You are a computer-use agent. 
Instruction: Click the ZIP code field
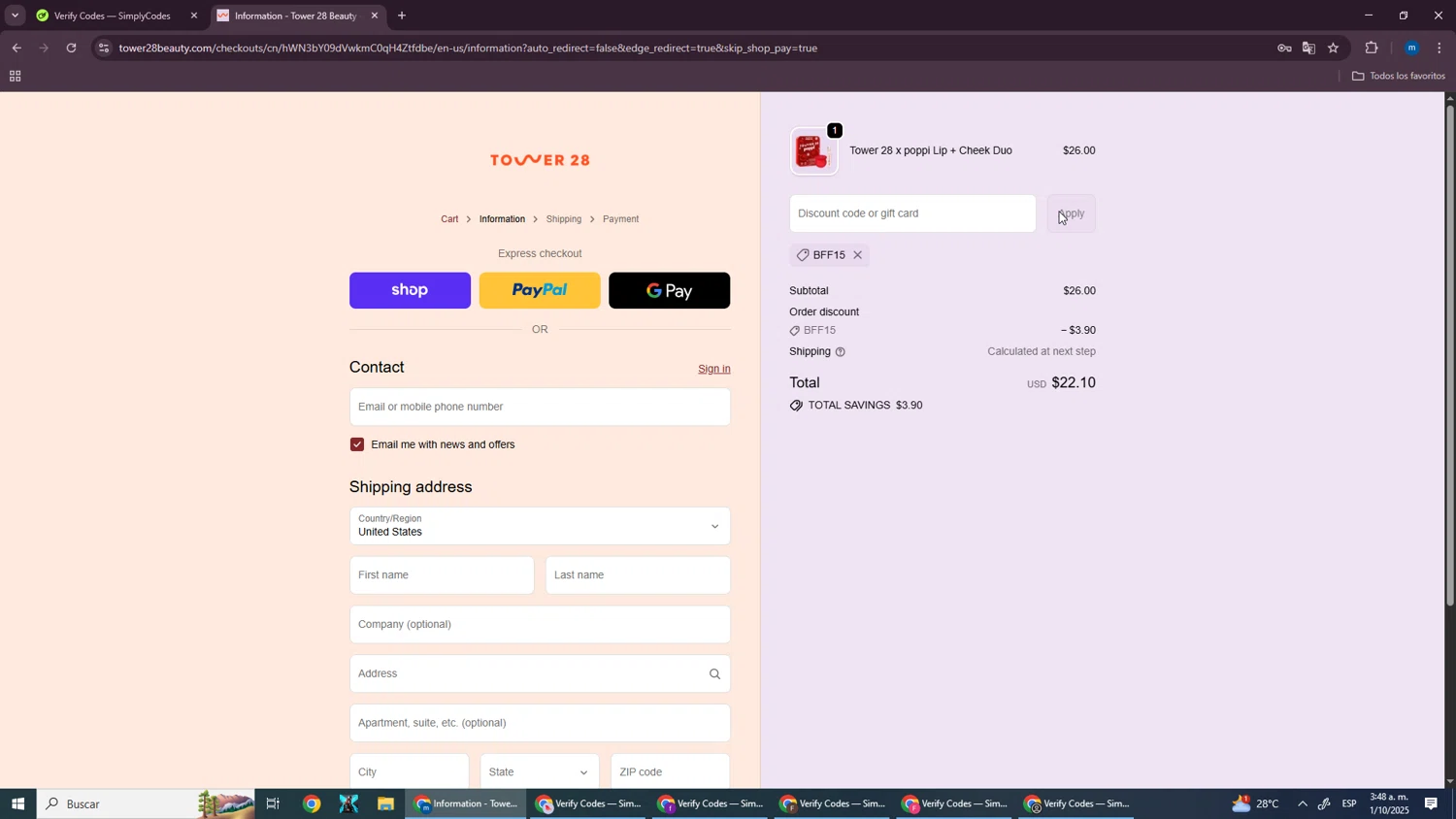[670, 772]
